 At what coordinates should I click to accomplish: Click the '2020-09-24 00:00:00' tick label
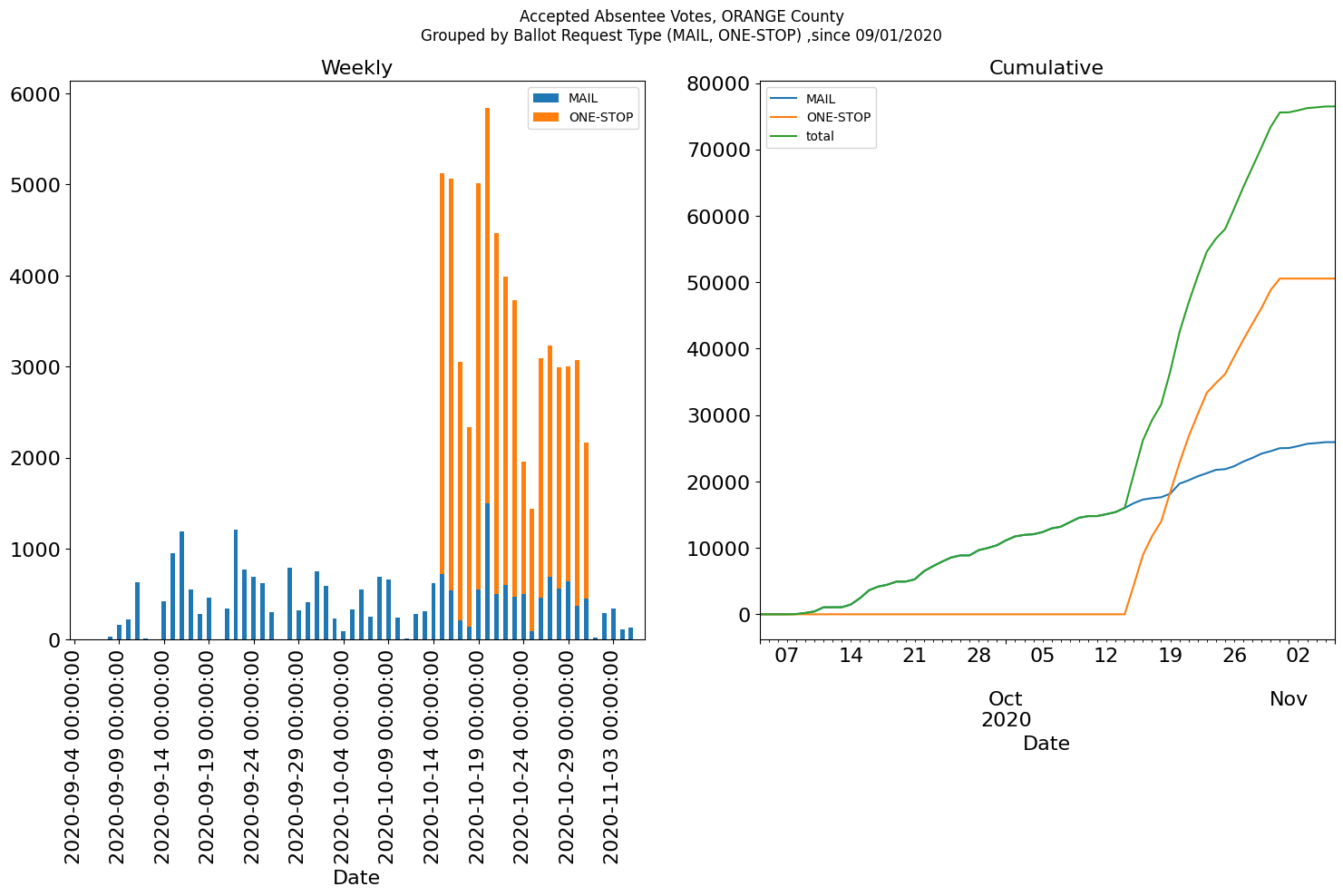point(253,757)
